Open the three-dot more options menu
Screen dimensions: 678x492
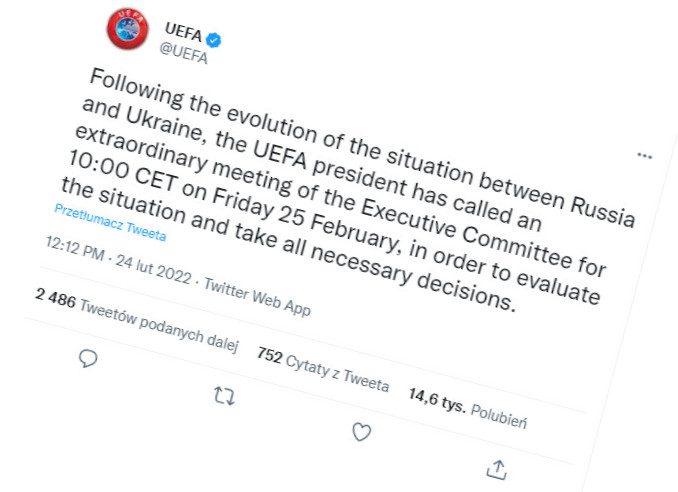click(x=644, y=156)
